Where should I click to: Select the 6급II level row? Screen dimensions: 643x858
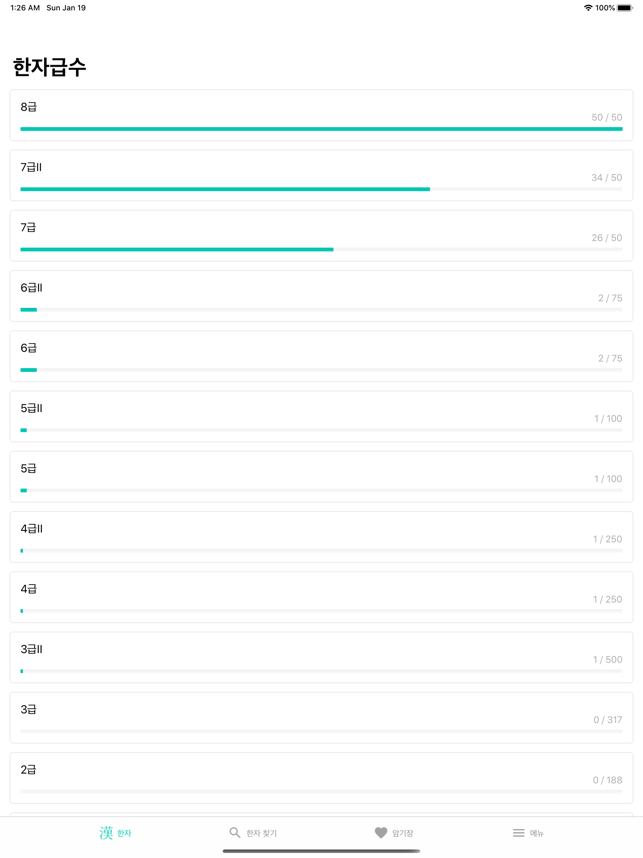click(321, 296)
